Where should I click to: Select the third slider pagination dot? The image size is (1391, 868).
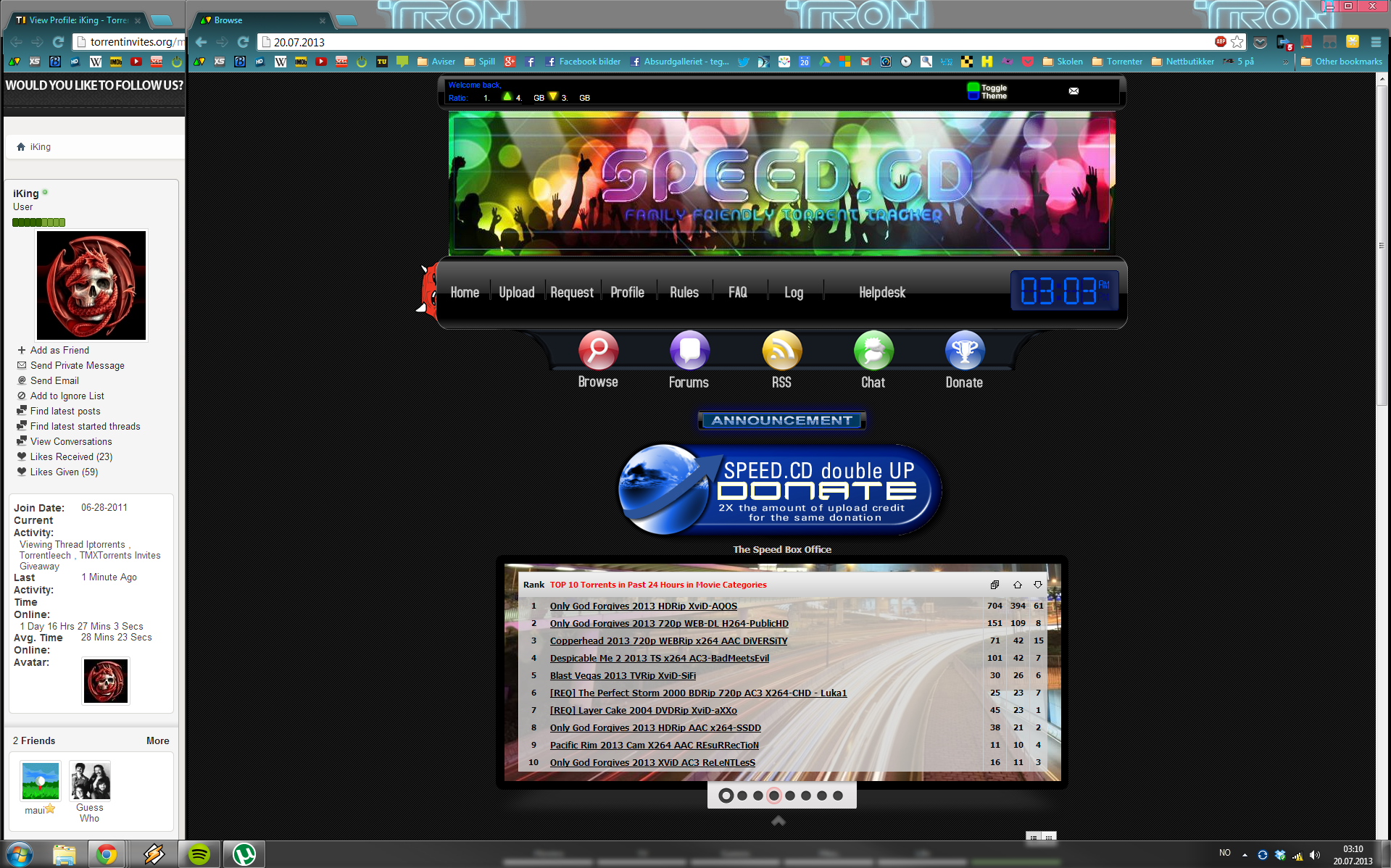click(x=758, y=796)
